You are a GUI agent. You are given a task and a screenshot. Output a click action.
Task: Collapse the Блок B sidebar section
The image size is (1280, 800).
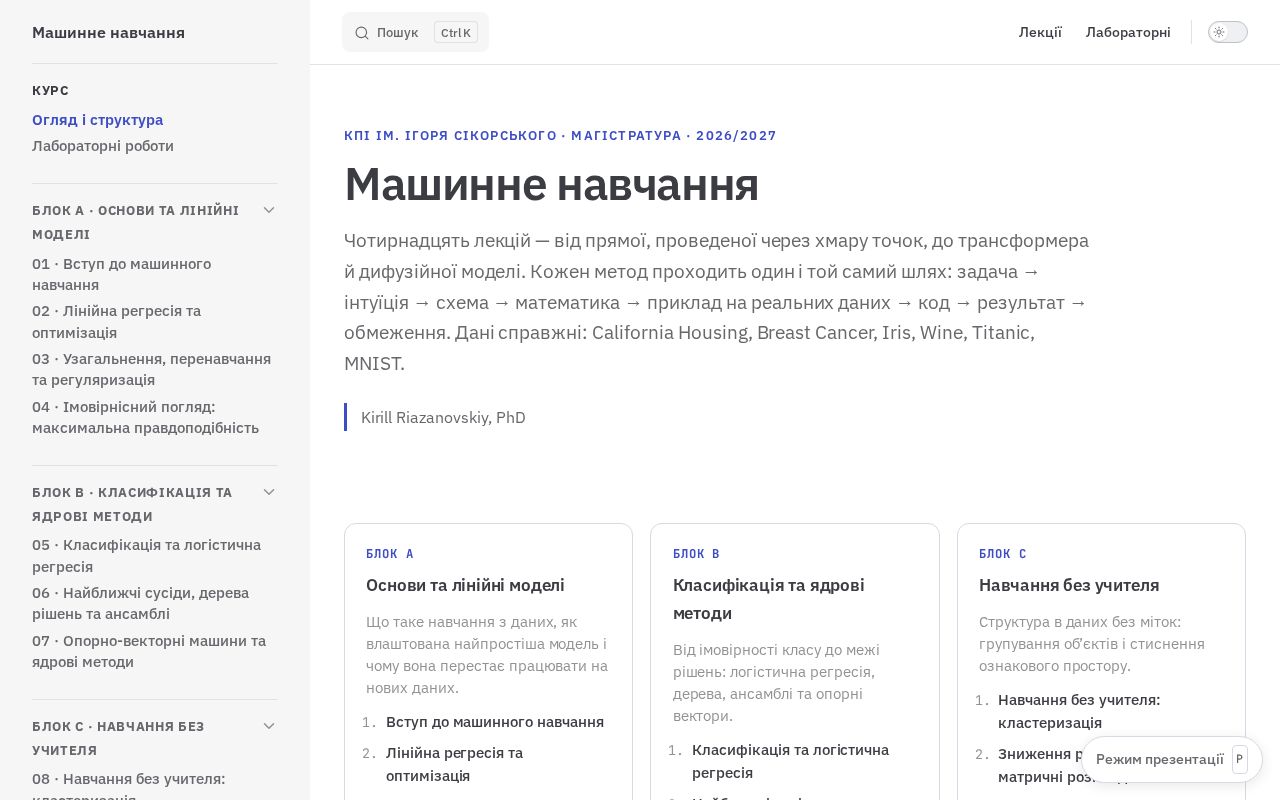click(x=269, y=492)
